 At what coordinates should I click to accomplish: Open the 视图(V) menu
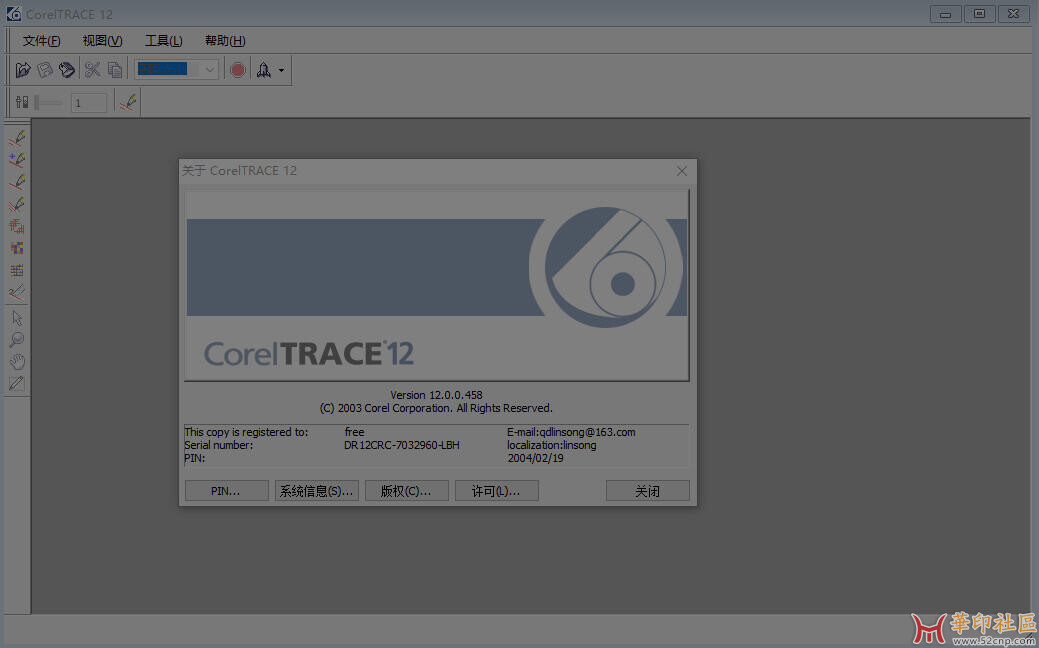[x=103, y=41]
